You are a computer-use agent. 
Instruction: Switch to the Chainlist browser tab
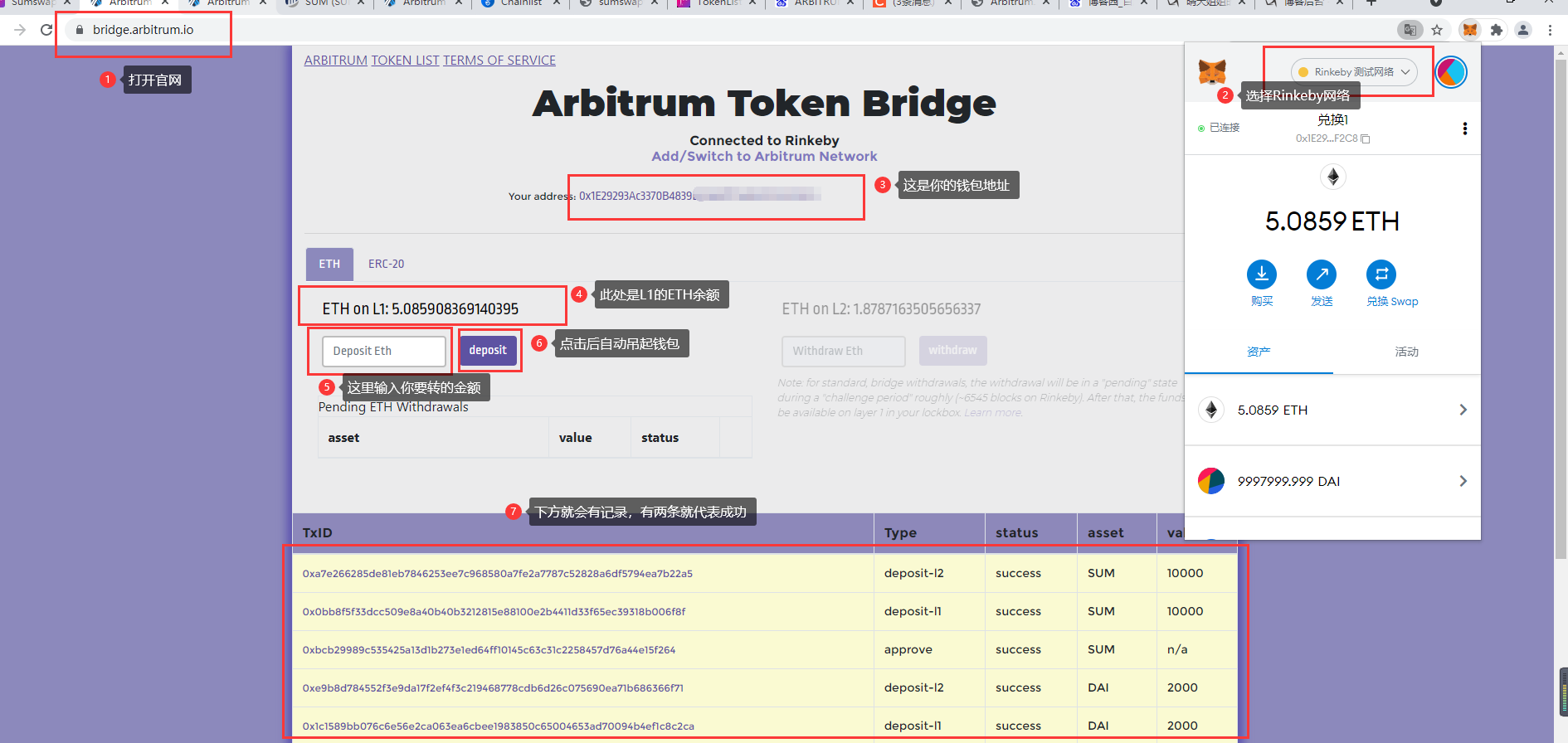pos(521,3)
